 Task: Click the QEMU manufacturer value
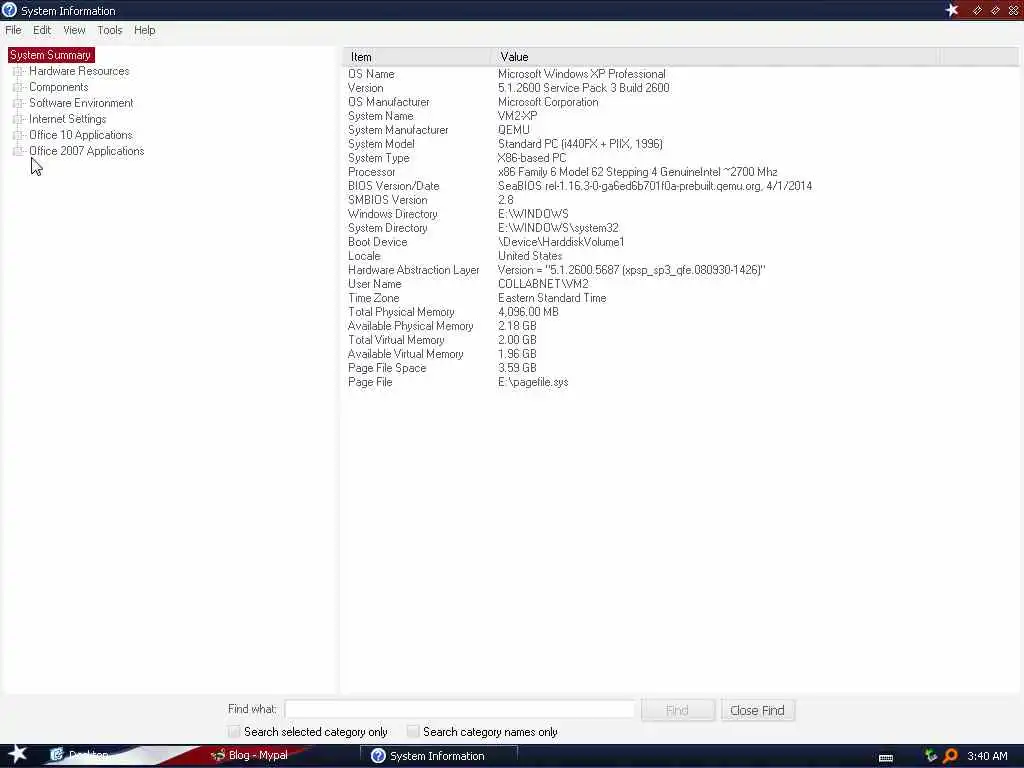tap(514, 130)
